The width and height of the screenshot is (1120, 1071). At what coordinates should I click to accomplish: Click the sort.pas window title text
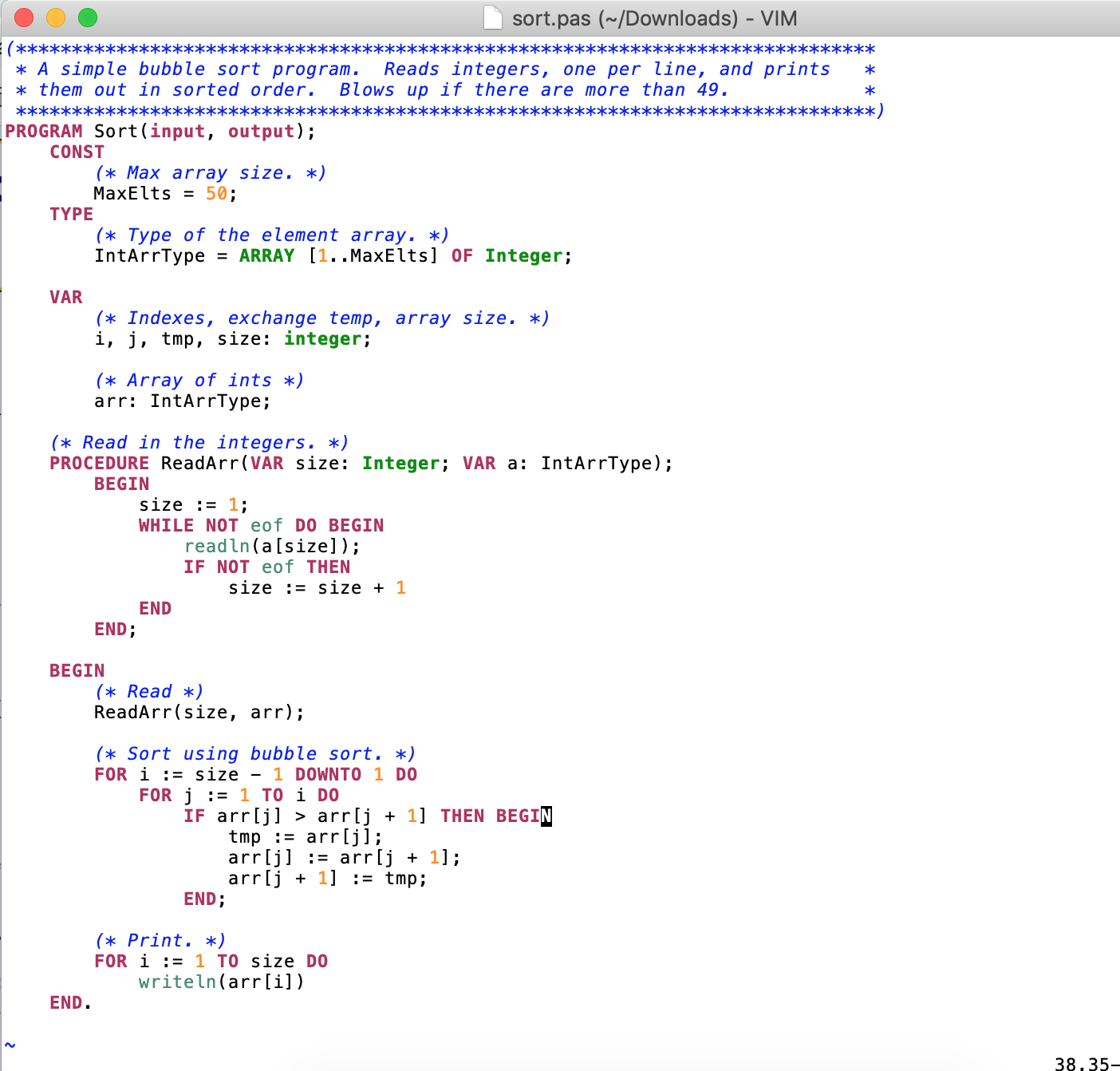pos(654,18)
